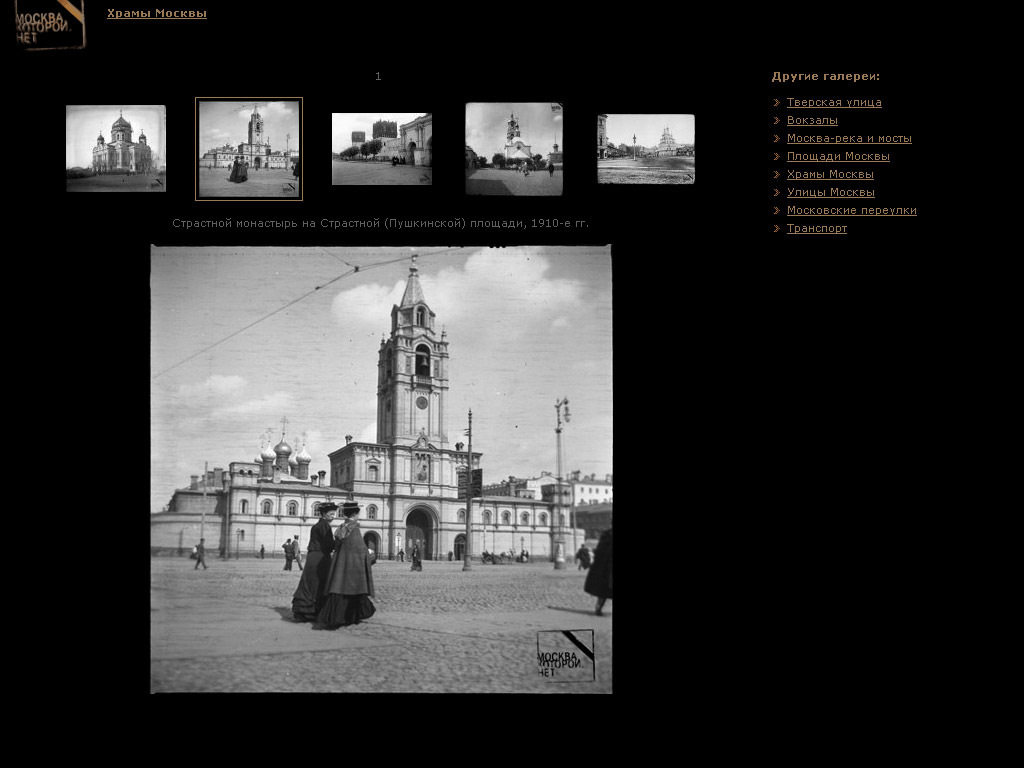Click the arrow bullet beside sidebar Храмы Москвы
Viewport: 1024px width, 768px height.
(776, 174)
